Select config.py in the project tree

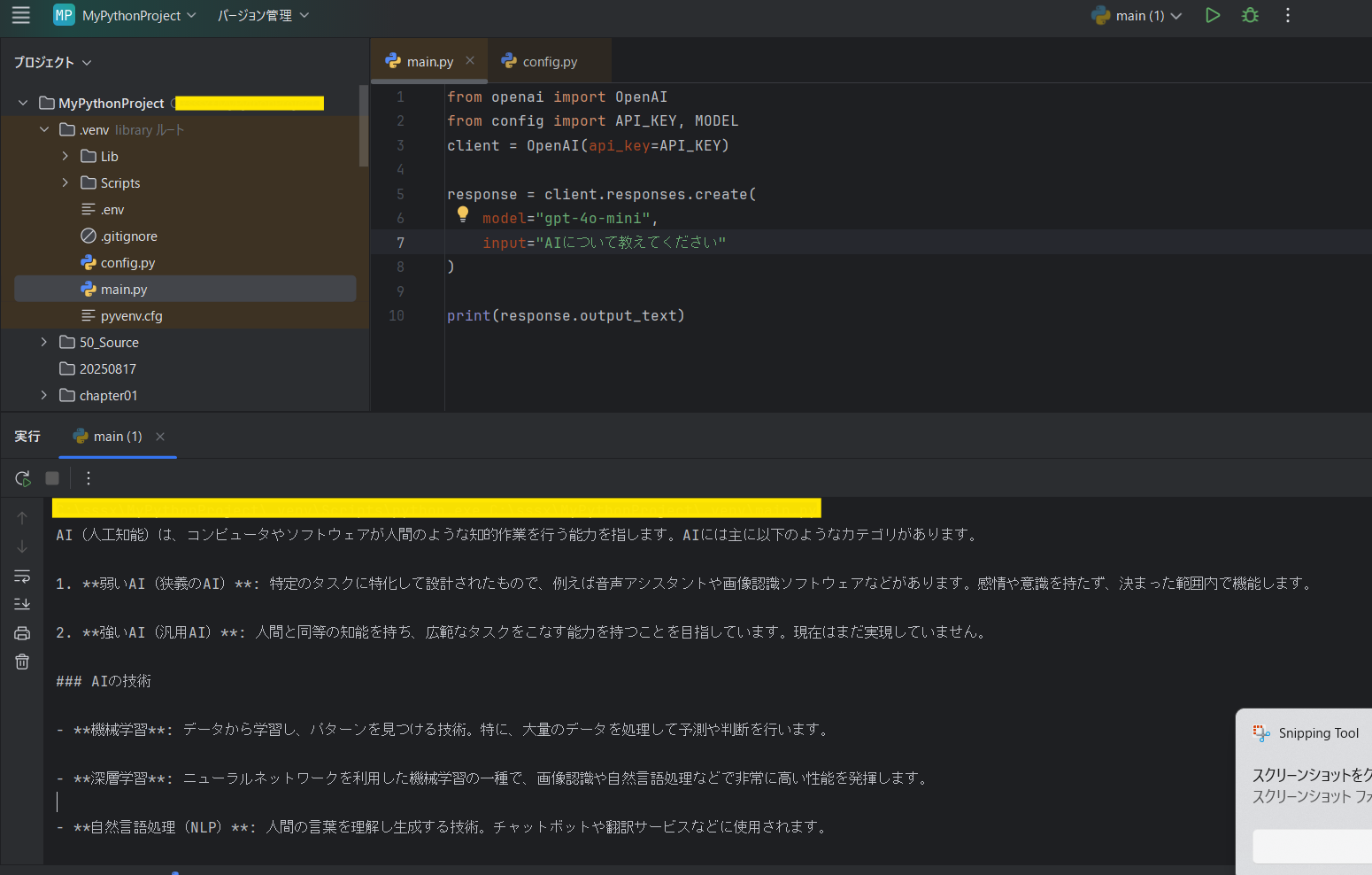click(127, 263)
